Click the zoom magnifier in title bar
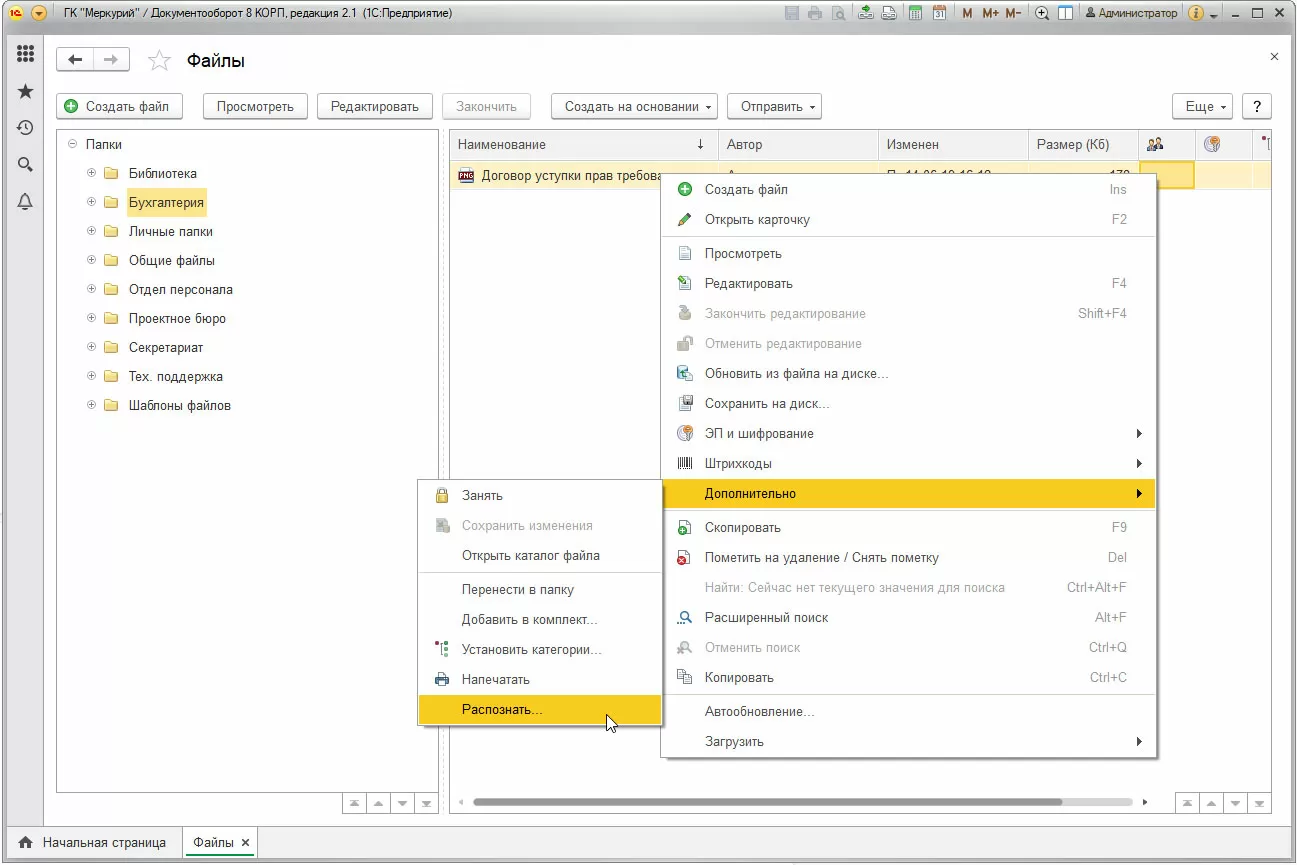The width and height of the screenshot is (1297, 865). point(1042,13)
